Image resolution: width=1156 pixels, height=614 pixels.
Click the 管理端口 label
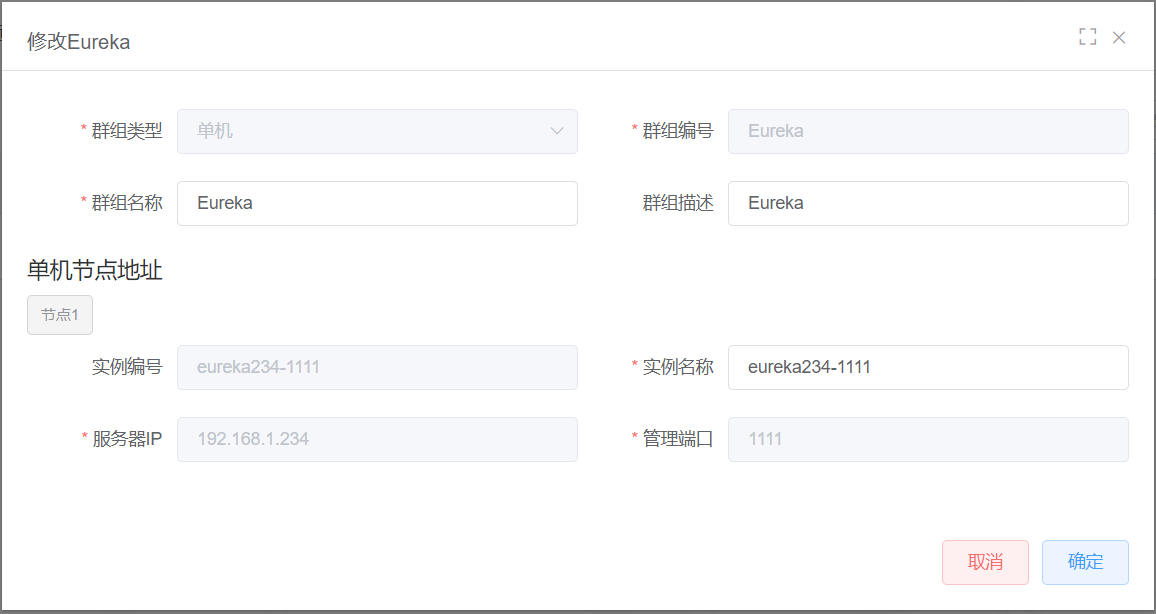click(x=678, y=439)
